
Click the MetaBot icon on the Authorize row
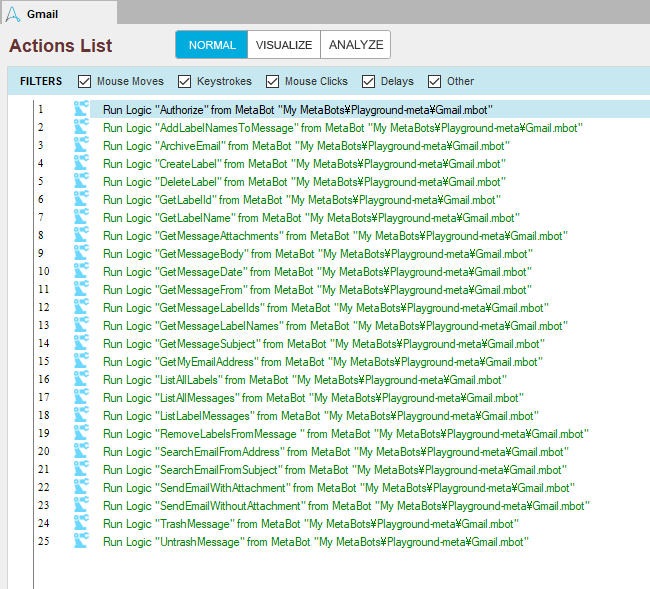pos(81,109)
